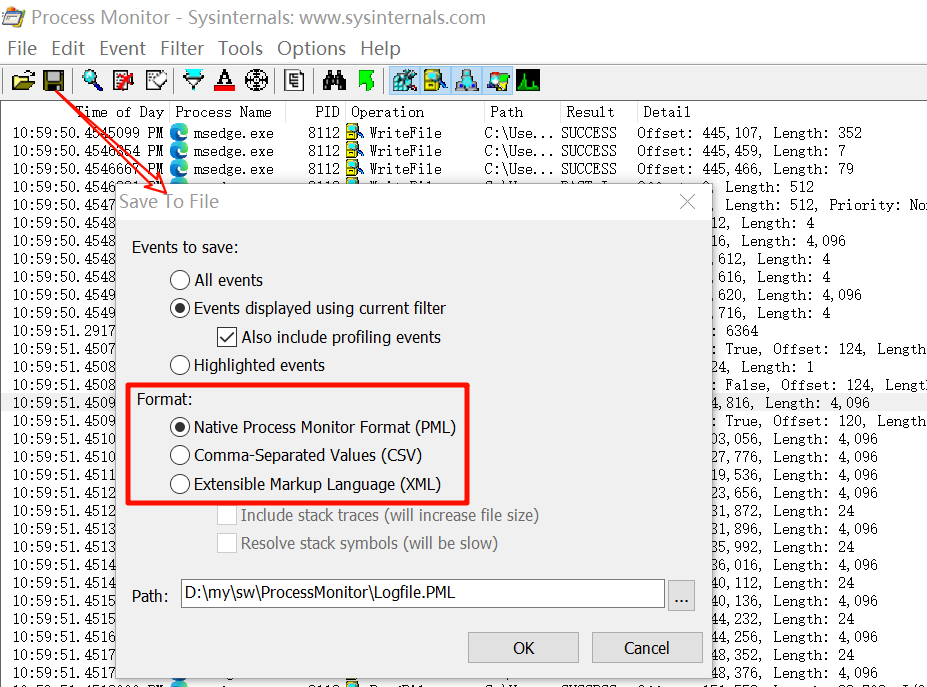Select the msedge.exe row with Length: 352
This screenshot has width=927, height=687.
(464, 133)
